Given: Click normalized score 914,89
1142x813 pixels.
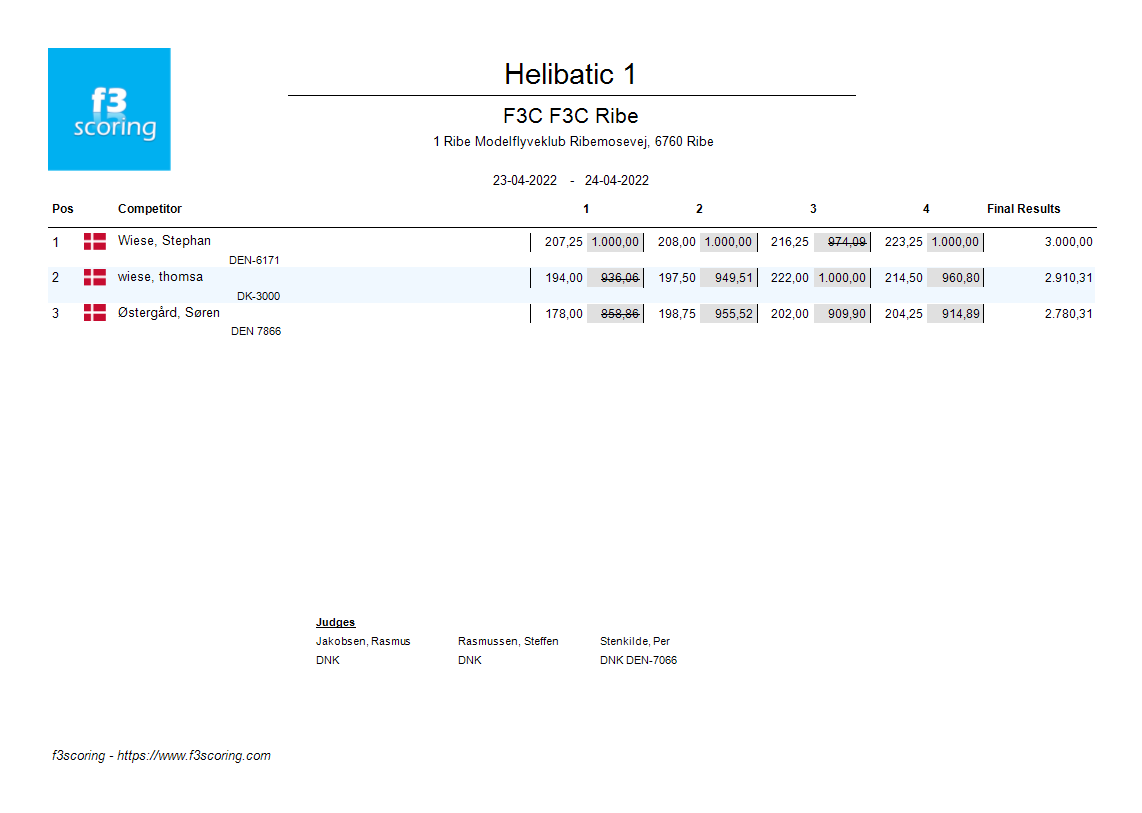Looking at the screenshot, I should (x=961, y=314).
